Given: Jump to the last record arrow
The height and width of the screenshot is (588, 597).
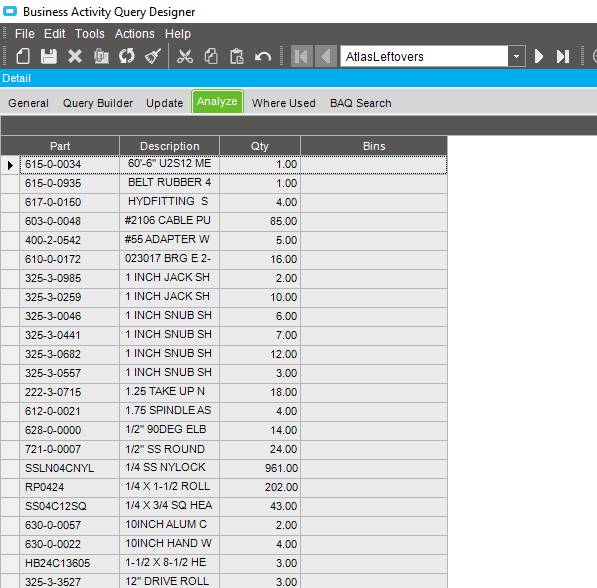Looking at the screenshot, I should (x=563, y=57).
